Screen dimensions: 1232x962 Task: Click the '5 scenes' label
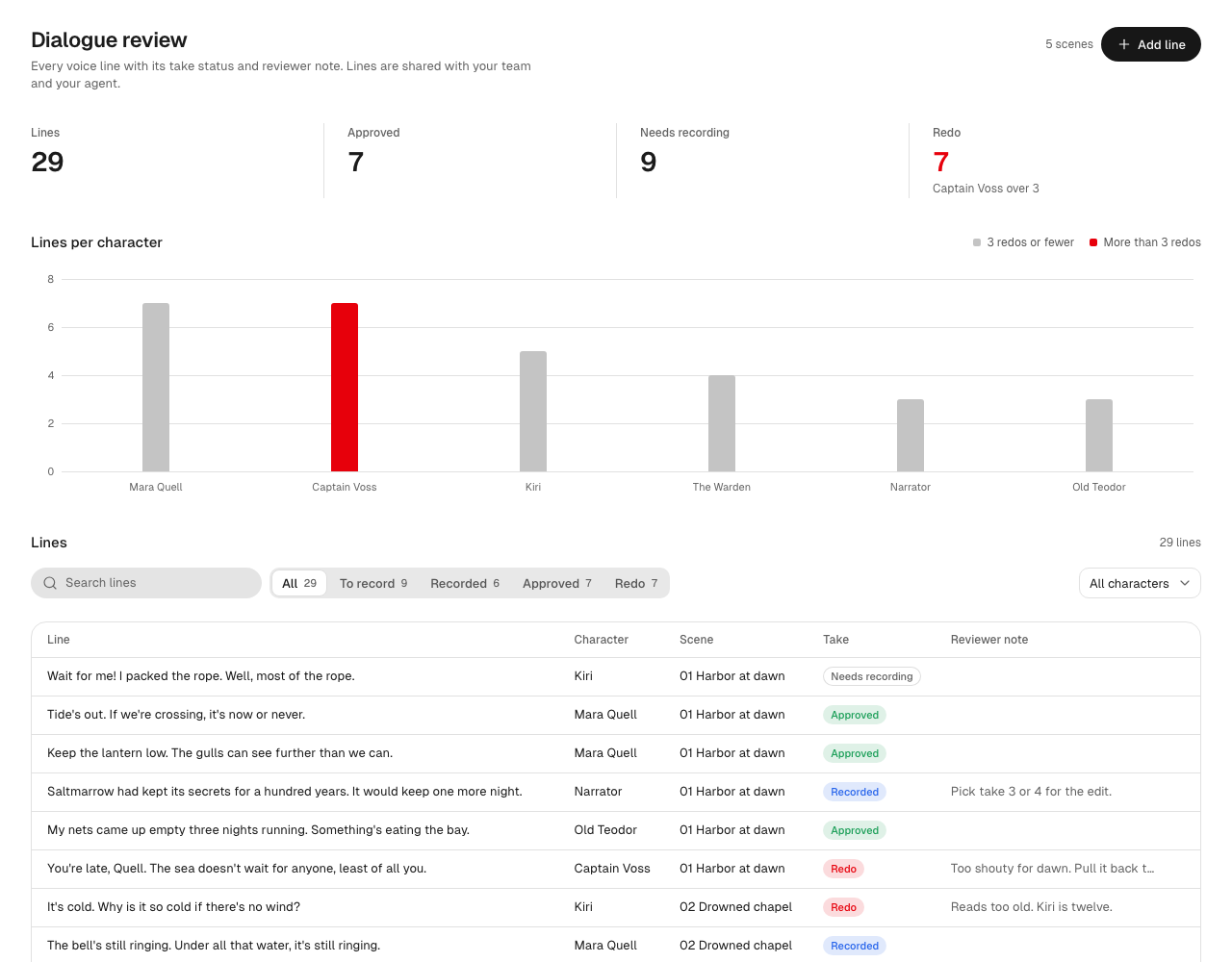(1069, 44)
